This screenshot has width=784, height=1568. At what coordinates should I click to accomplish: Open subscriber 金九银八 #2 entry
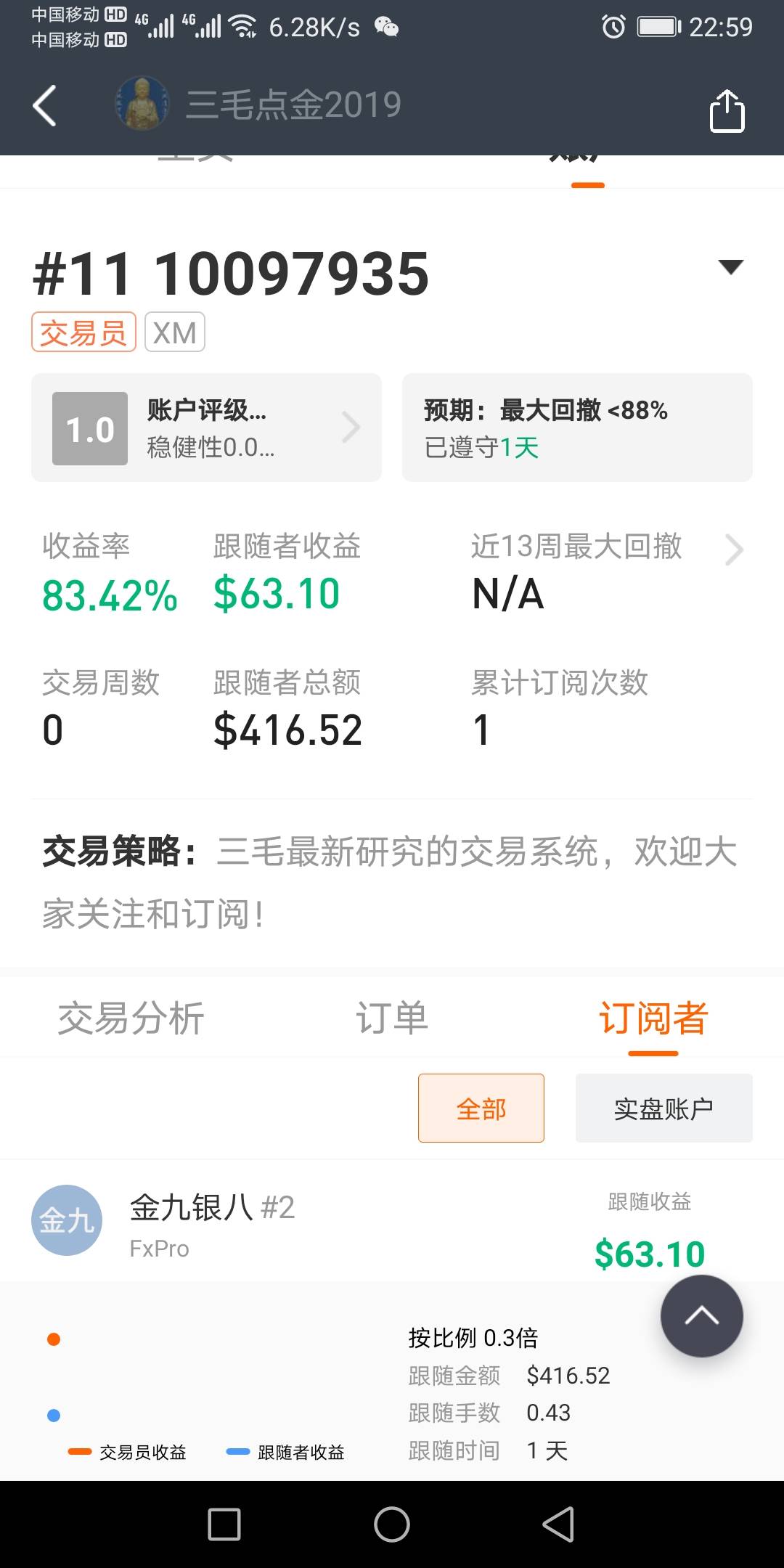coord(212,1208)
